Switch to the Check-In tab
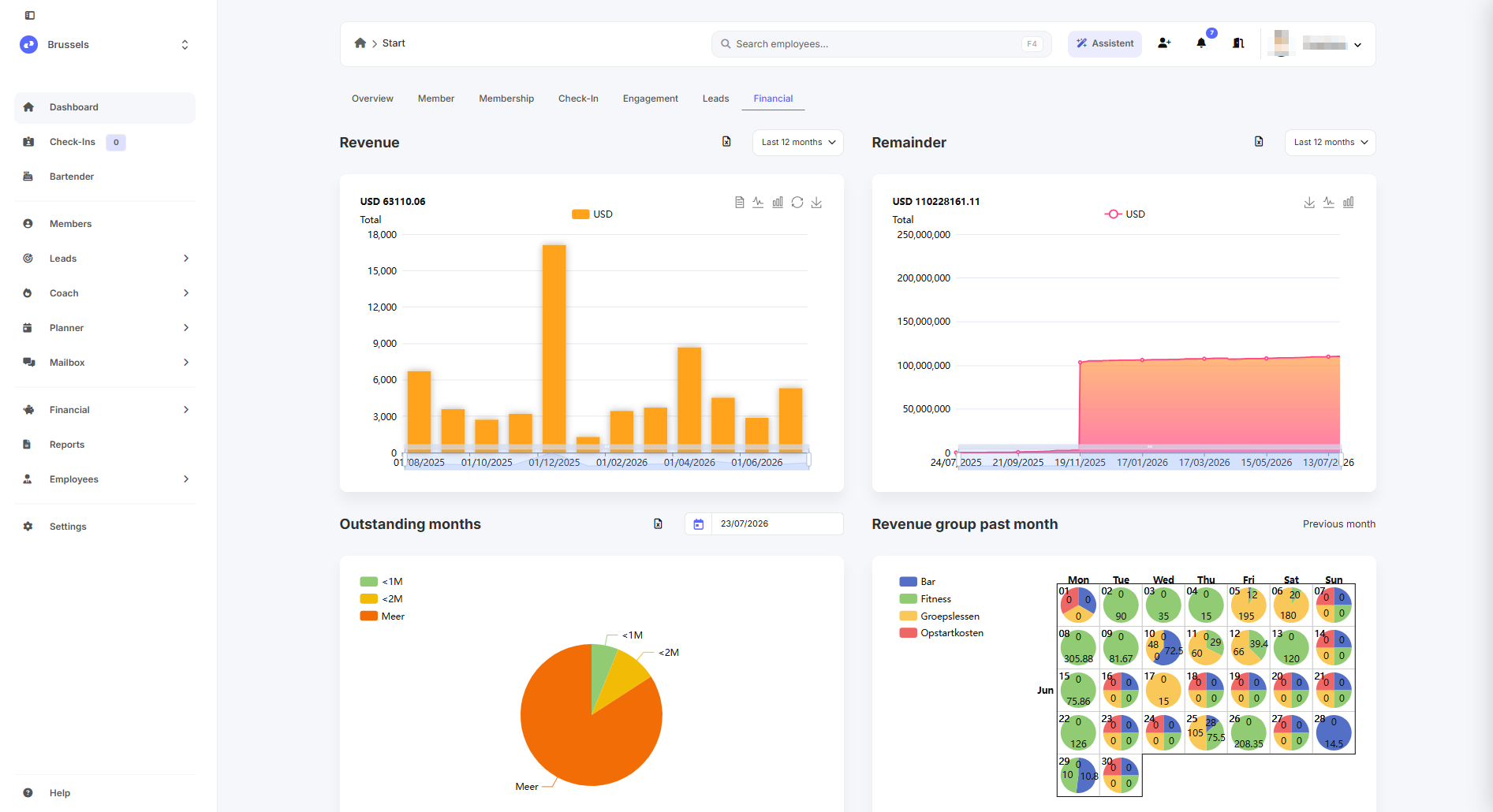Viewport: 1493px width, 812px height. (578, 99)
